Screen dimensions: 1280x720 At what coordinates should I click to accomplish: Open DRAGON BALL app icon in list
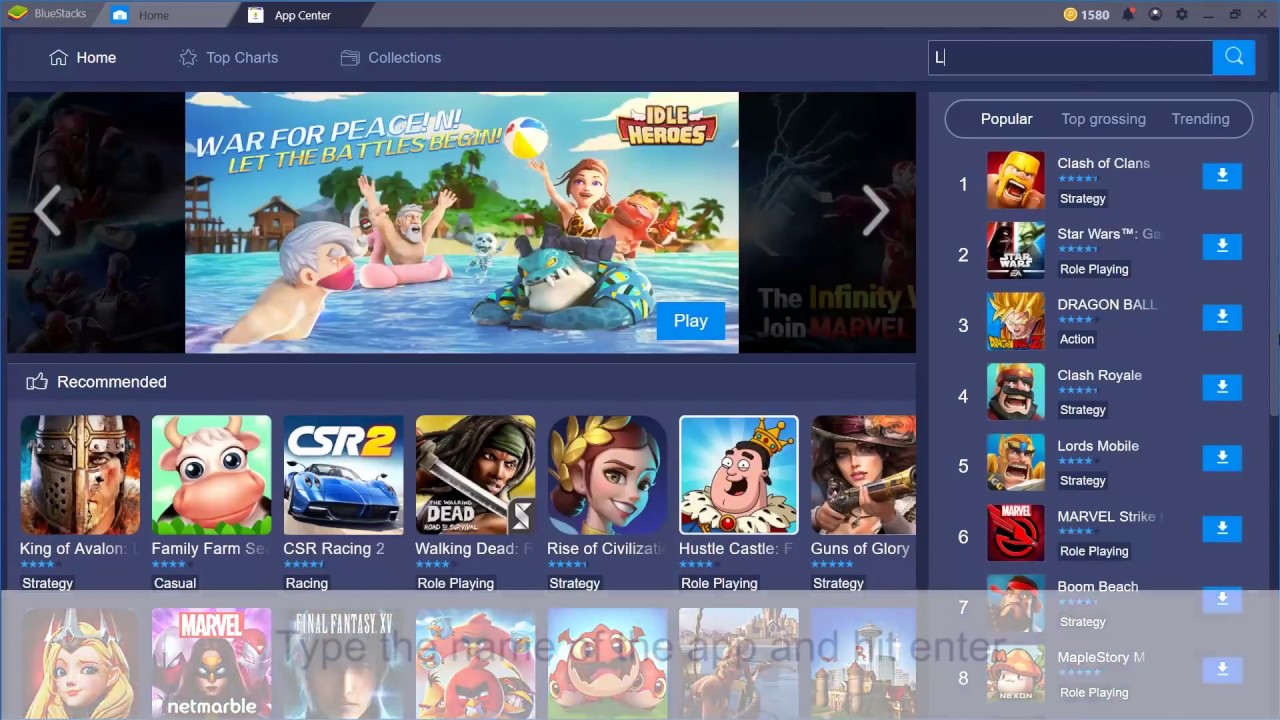coord(1016,321)
